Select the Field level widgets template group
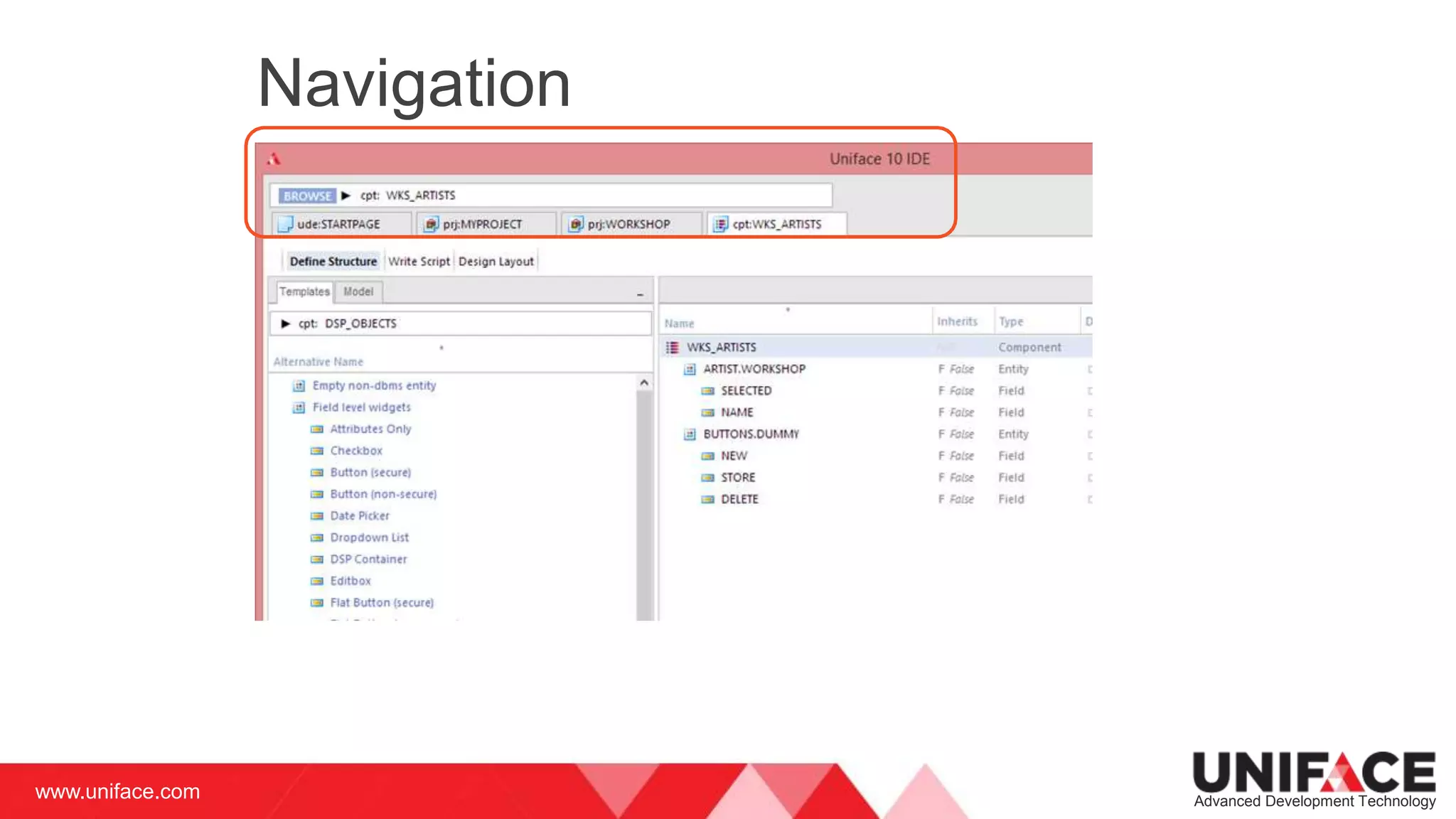The height and width of the screenshot is (819, 1456). click(x=362, y=407)
